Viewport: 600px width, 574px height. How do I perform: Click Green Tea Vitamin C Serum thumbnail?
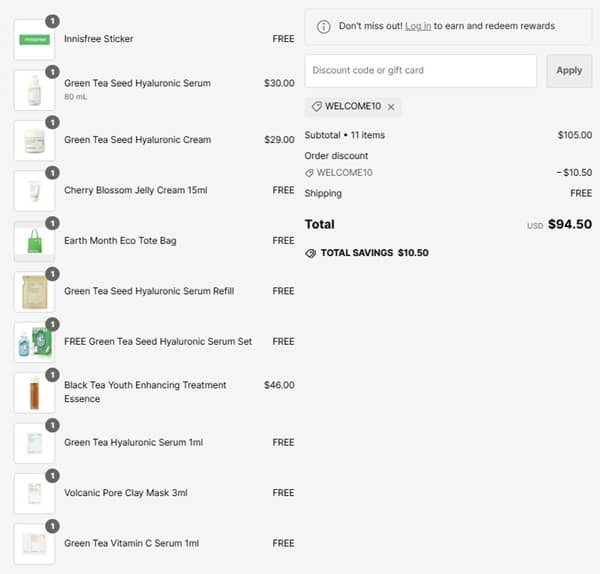point(34,544)
